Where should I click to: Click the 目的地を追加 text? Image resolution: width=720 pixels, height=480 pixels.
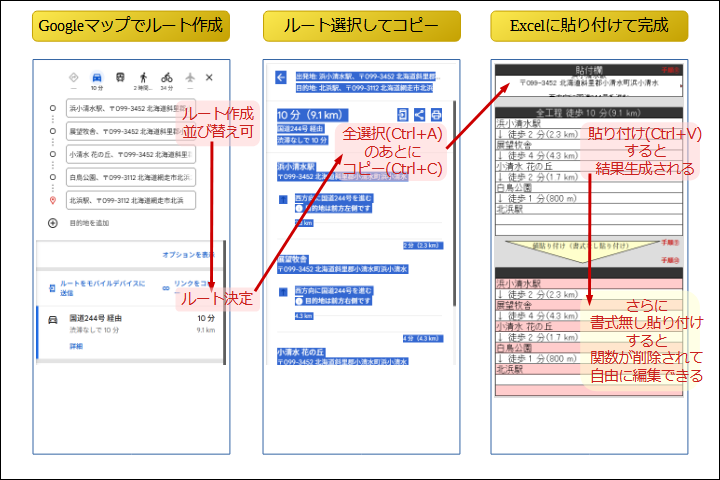[89, 223]
